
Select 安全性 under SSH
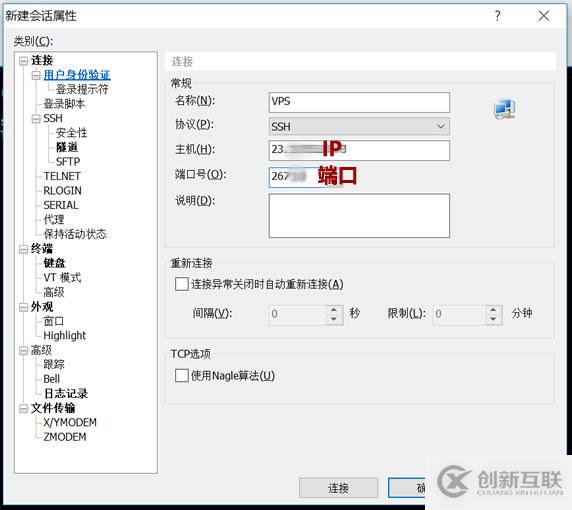click(x=72, y=133)
